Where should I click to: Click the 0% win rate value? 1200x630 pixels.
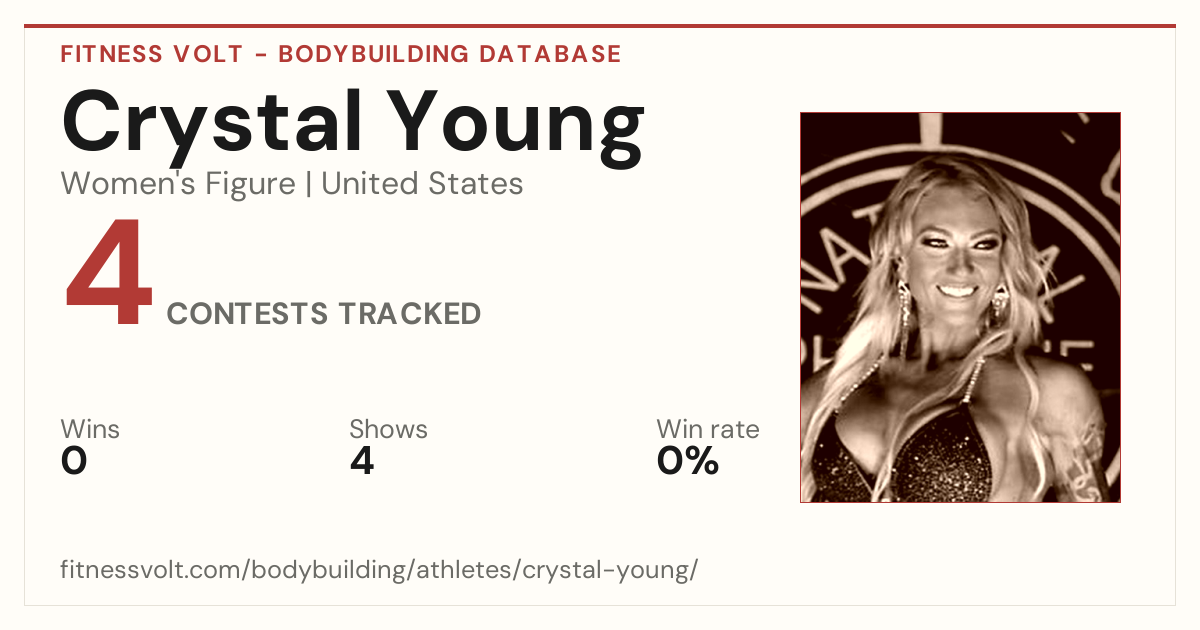click(688, 461)
